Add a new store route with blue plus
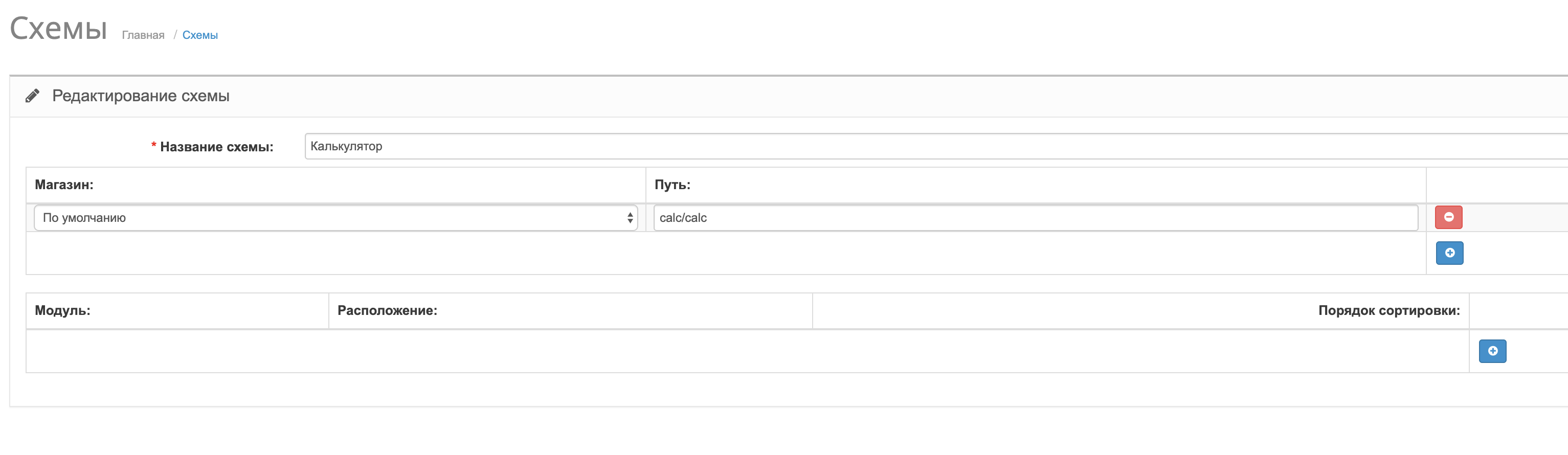Viewport: 1568px width, 455px height. (1449, 253)
